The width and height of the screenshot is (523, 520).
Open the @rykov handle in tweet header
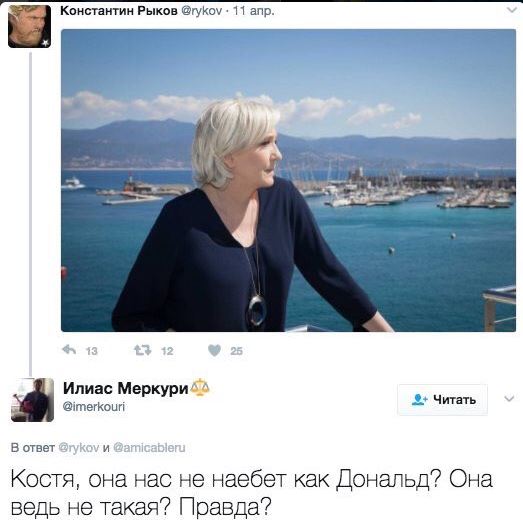tap(201, 11)
